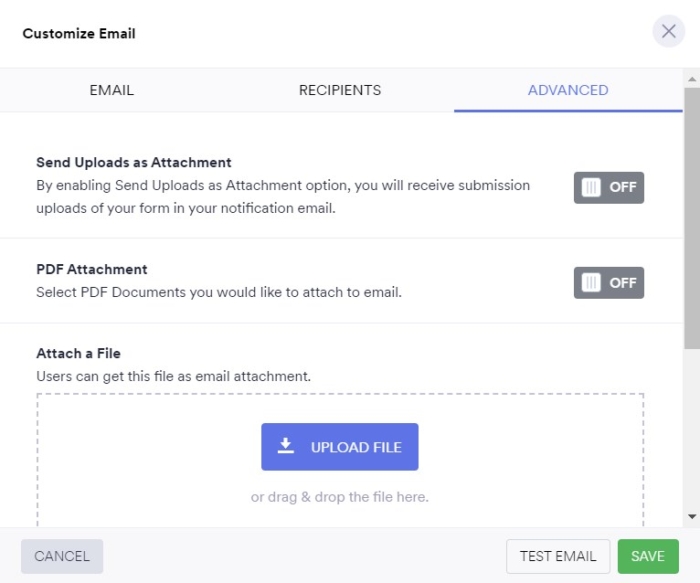Click the Customize Email title

pyautogui.click(x=79, y=34)
